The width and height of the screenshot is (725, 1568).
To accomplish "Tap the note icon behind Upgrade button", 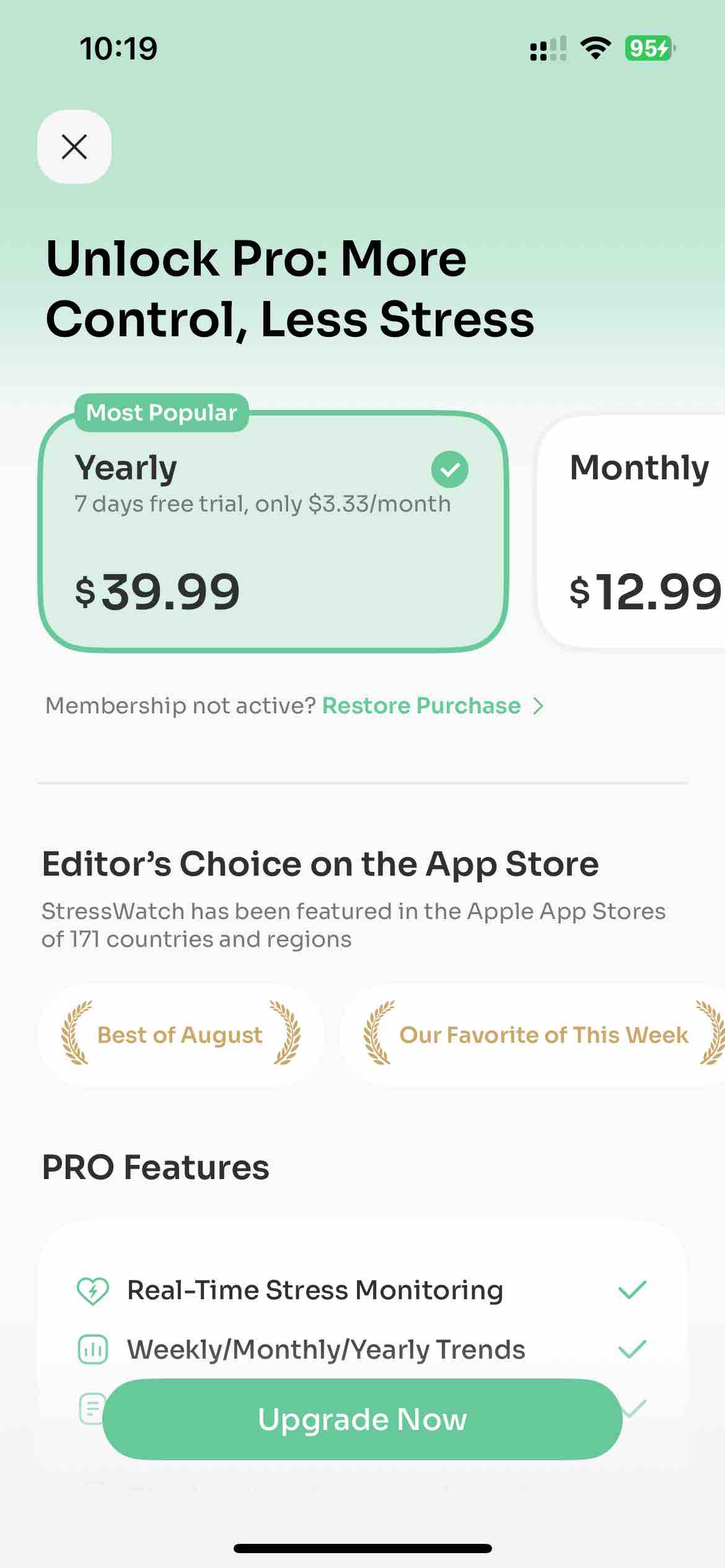I will pyautogui.click(x=91, y=1408).
